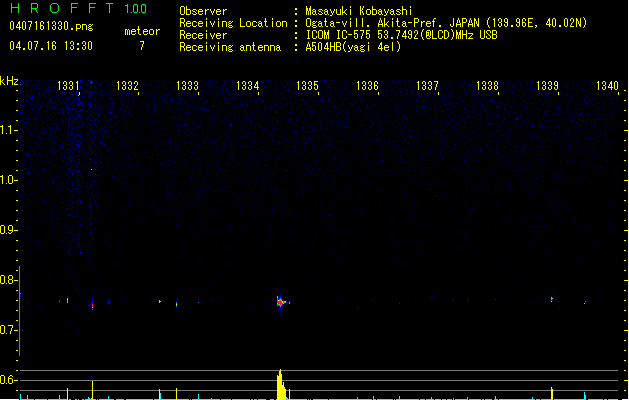Click the 1336 time axis label
The image size is (629, 400).
pyautogui.click(x=367, y=86)
